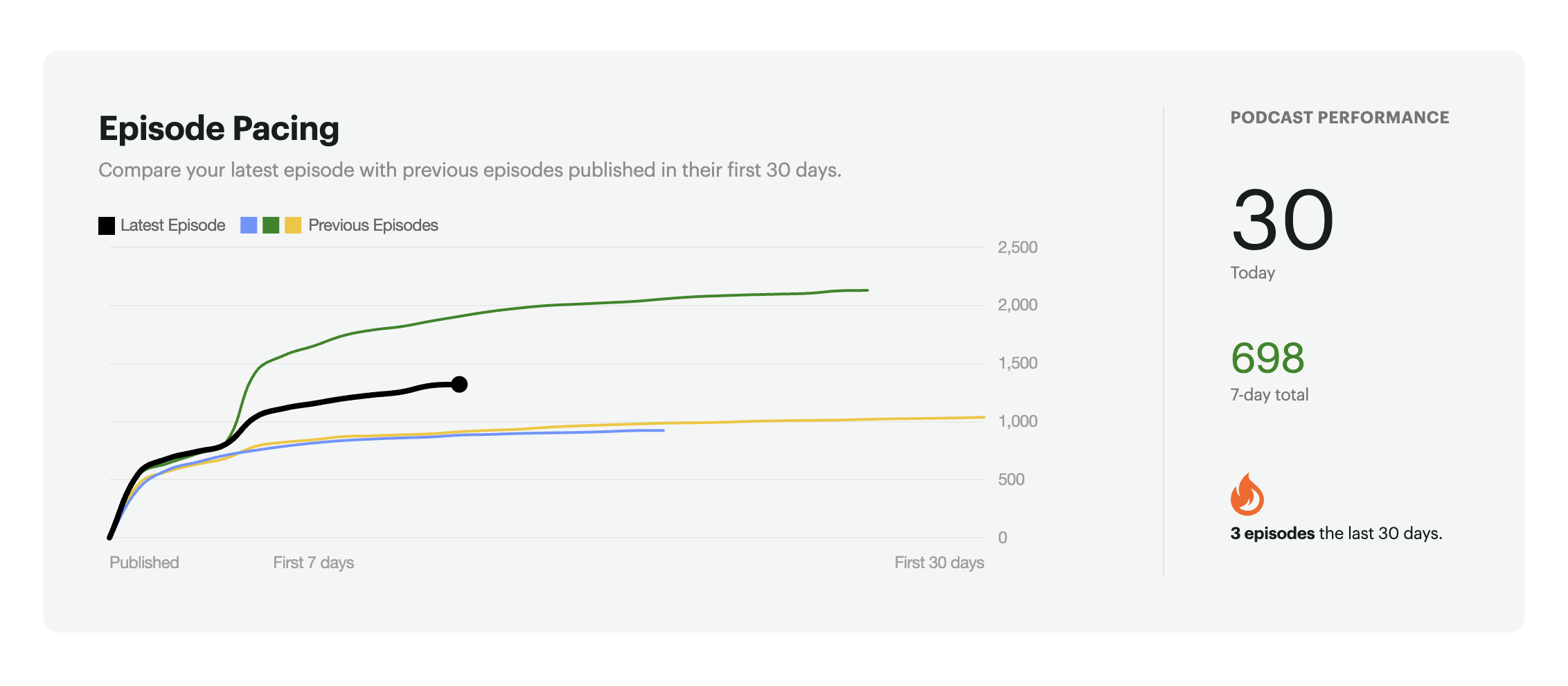Image resolution: width=1568 pixels, height=686 pixels.
Task: Click the First 30 days axis label
Action: pos(938,563)
